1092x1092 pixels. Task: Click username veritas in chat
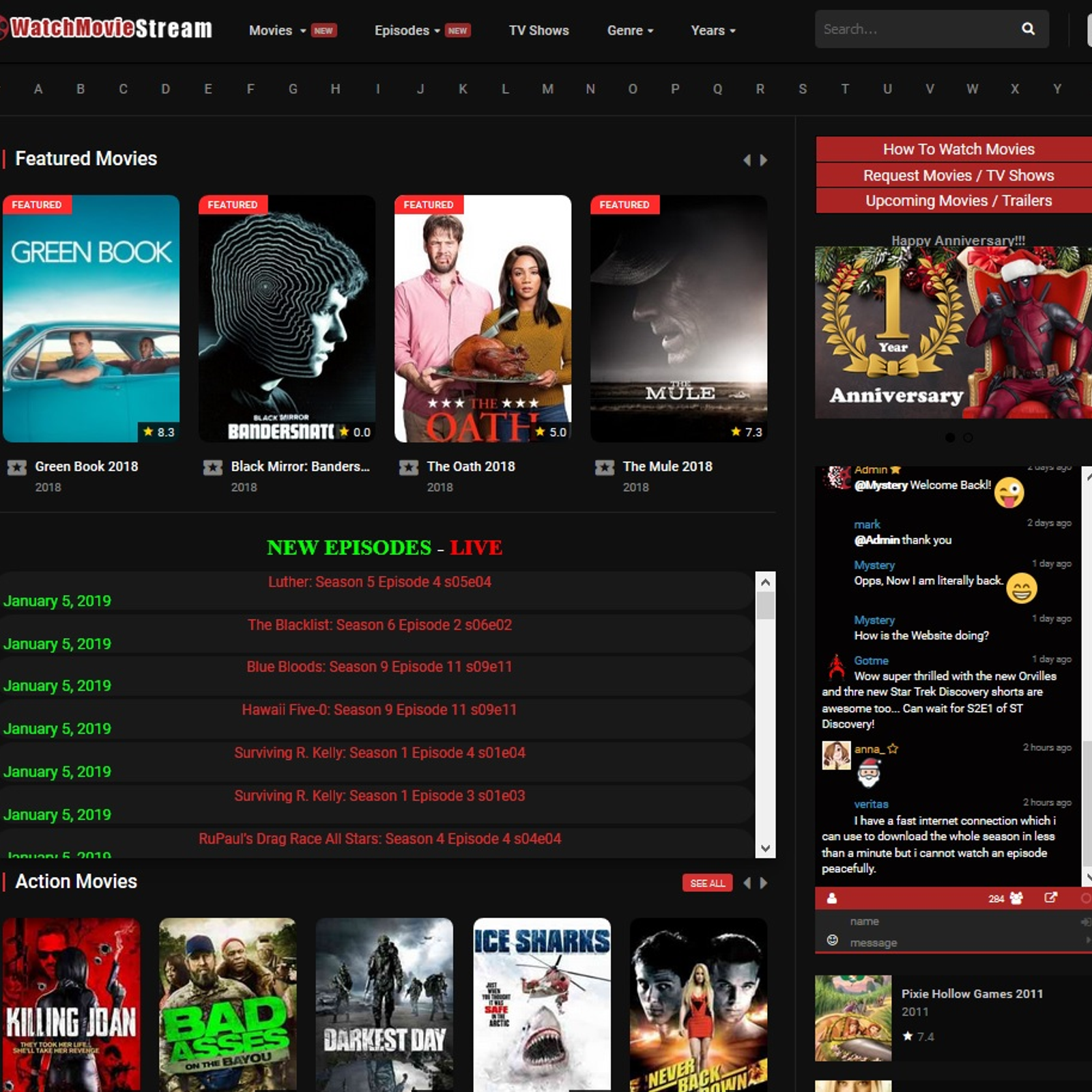[871, 804]
